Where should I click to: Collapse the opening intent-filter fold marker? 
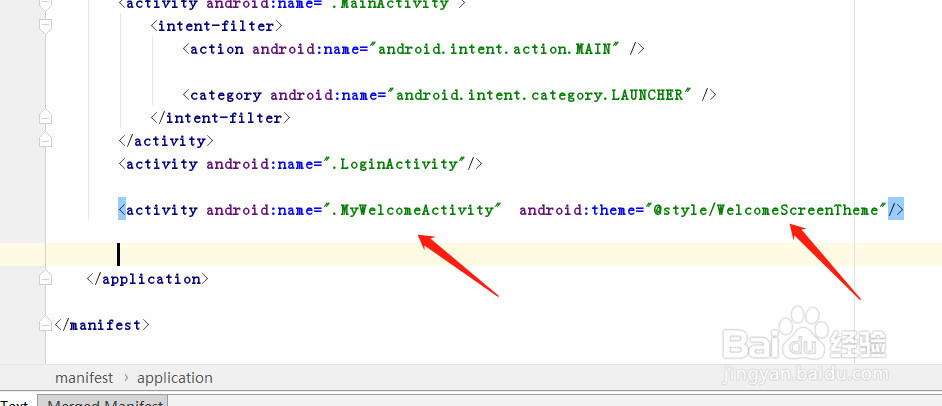(x=45, y=26)
